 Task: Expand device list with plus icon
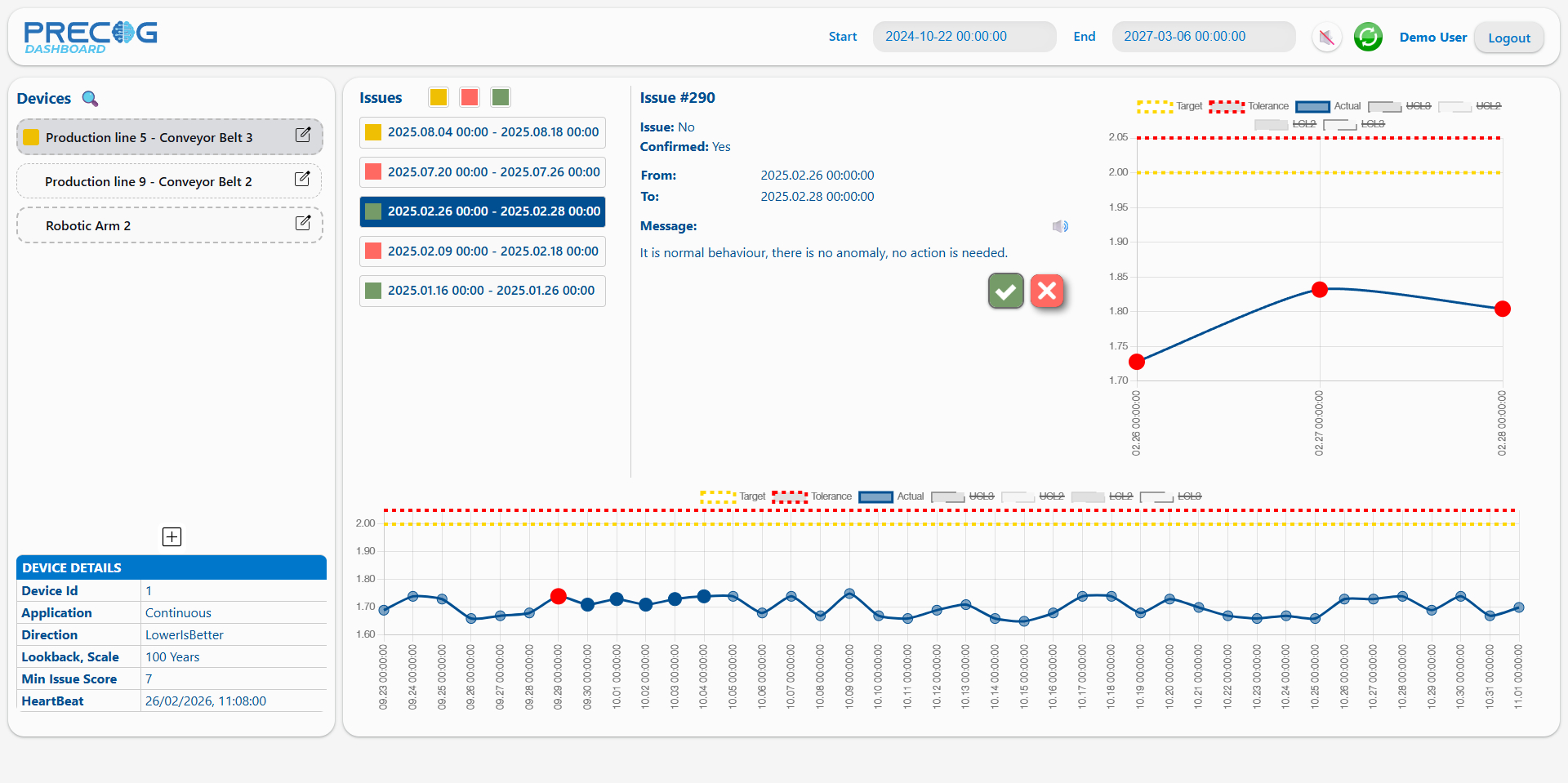(171, 536)
